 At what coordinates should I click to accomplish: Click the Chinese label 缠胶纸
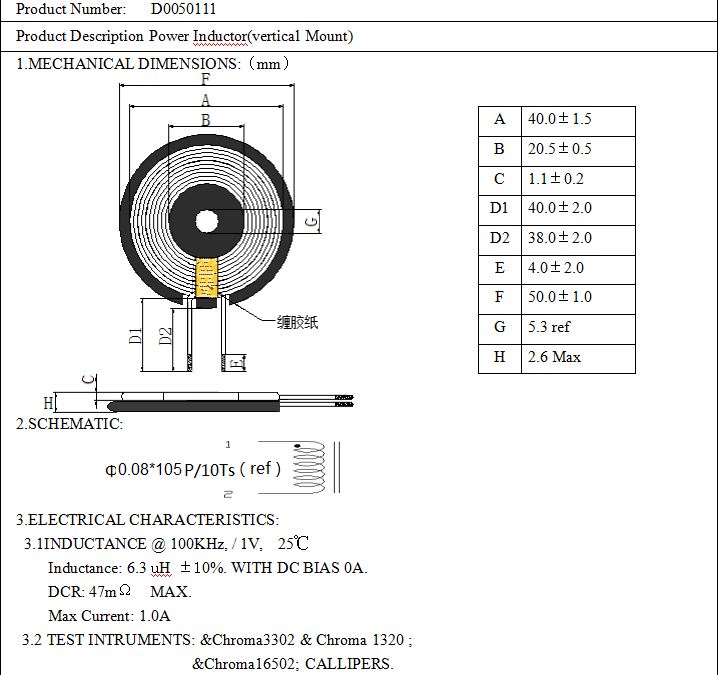click(x=297, y=323)
